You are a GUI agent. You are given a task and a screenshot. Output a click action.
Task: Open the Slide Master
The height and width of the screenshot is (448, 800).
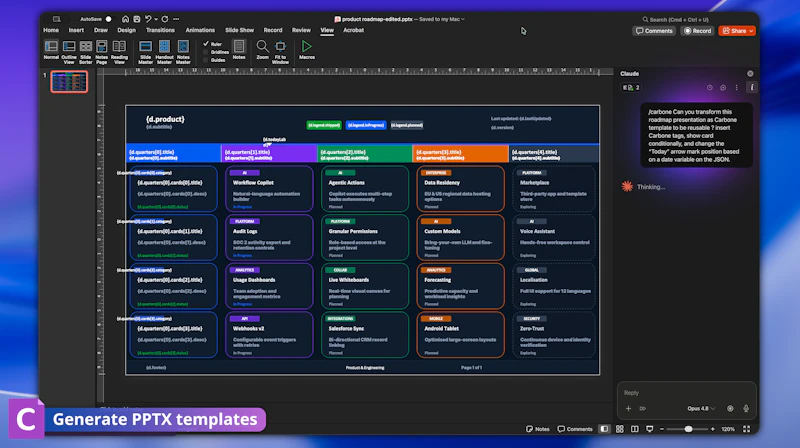pos(145,52)
